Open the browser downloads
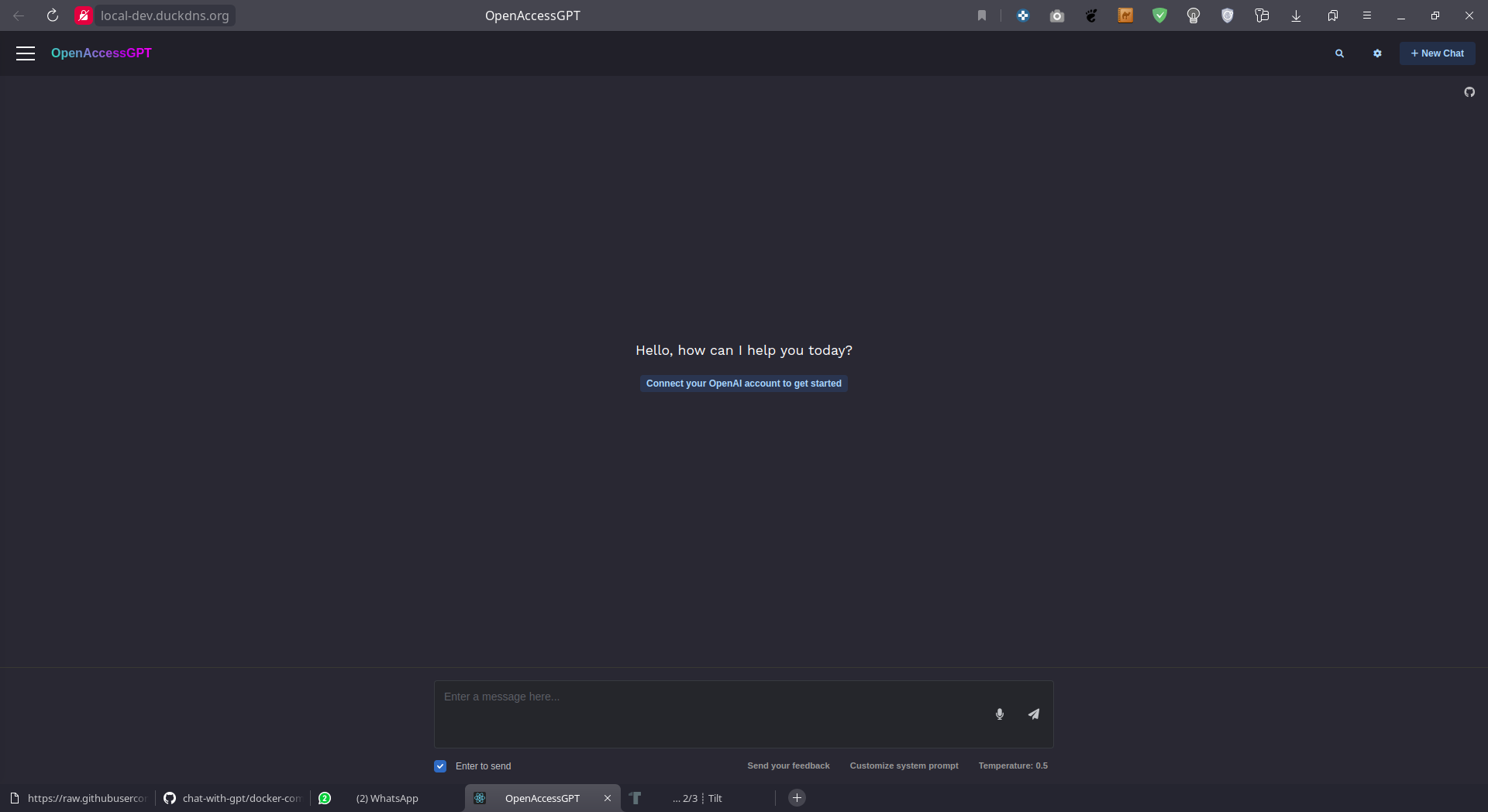This screenshot has height=812, width=1488. 1296,15
